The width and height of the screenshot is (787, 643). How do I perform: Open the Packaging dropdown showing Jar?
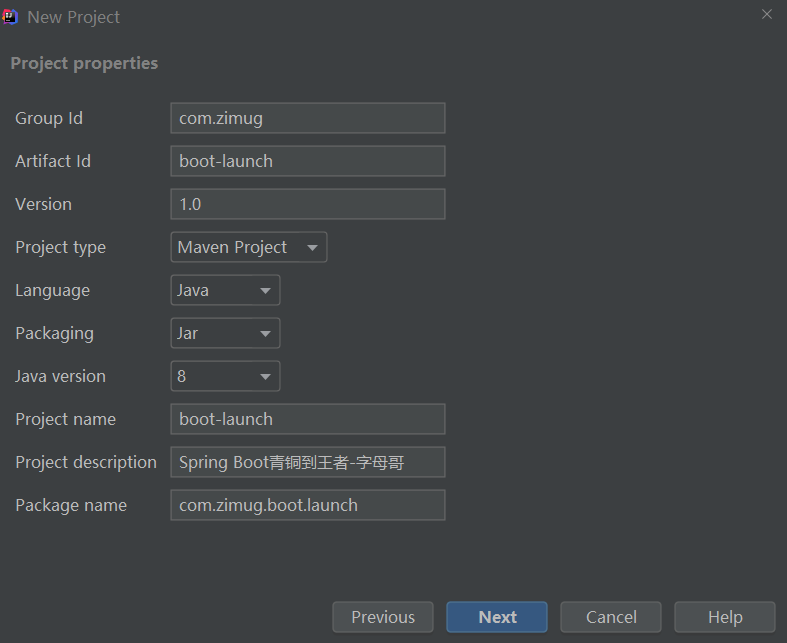coord(225,333)
